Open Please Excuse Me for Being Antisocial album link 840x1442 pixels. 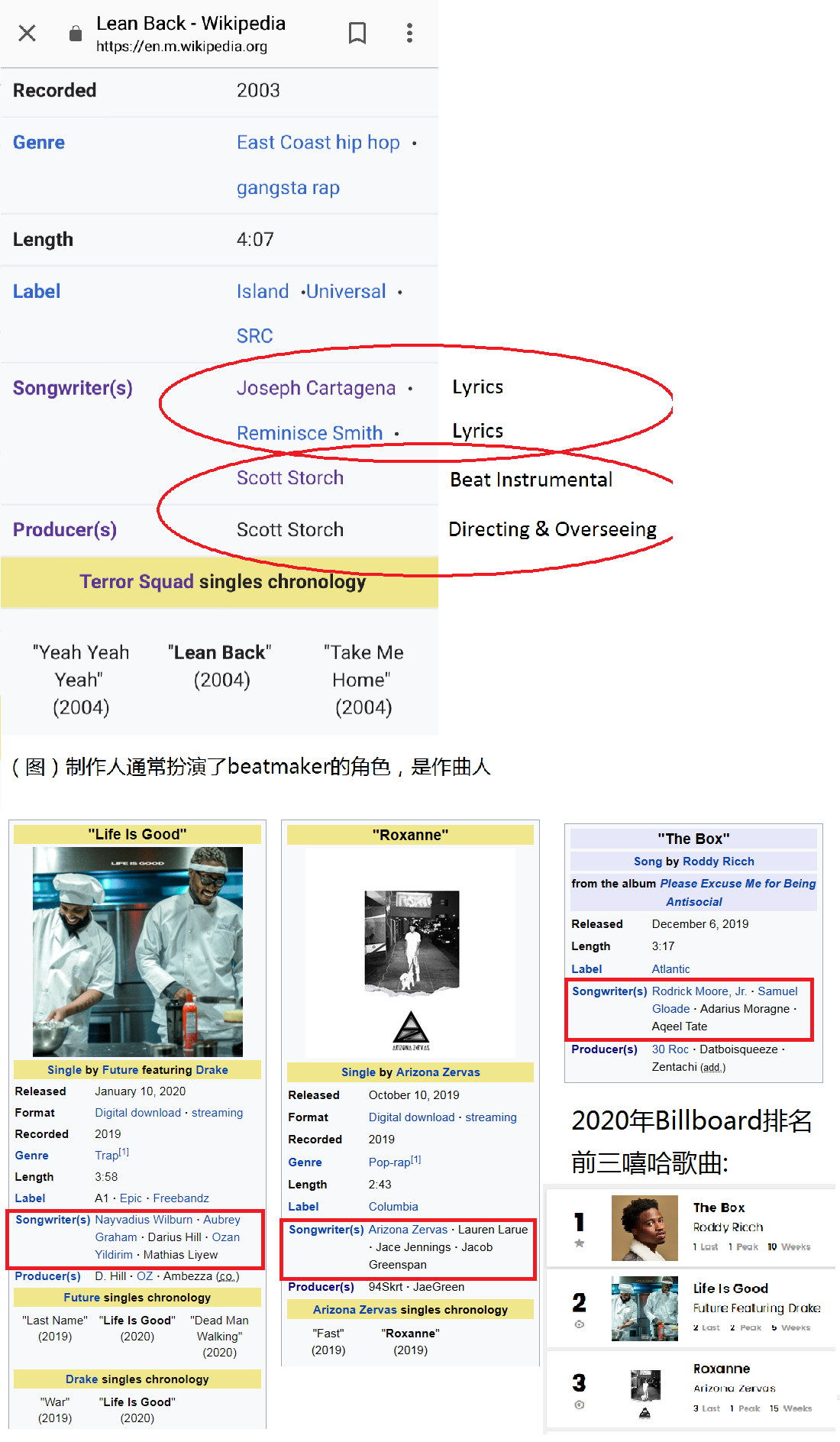(738, 893)
